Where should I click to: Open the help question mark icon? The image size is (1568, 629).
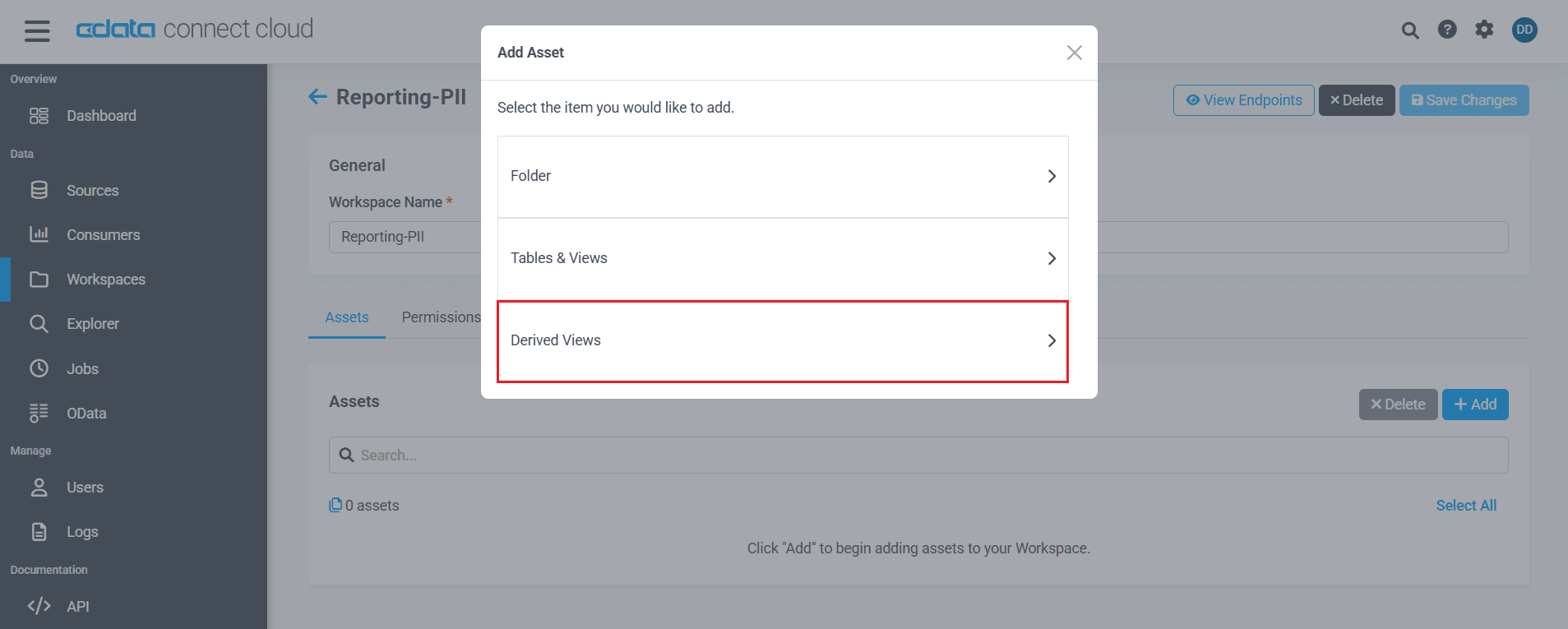click(x=1447, y=30)
